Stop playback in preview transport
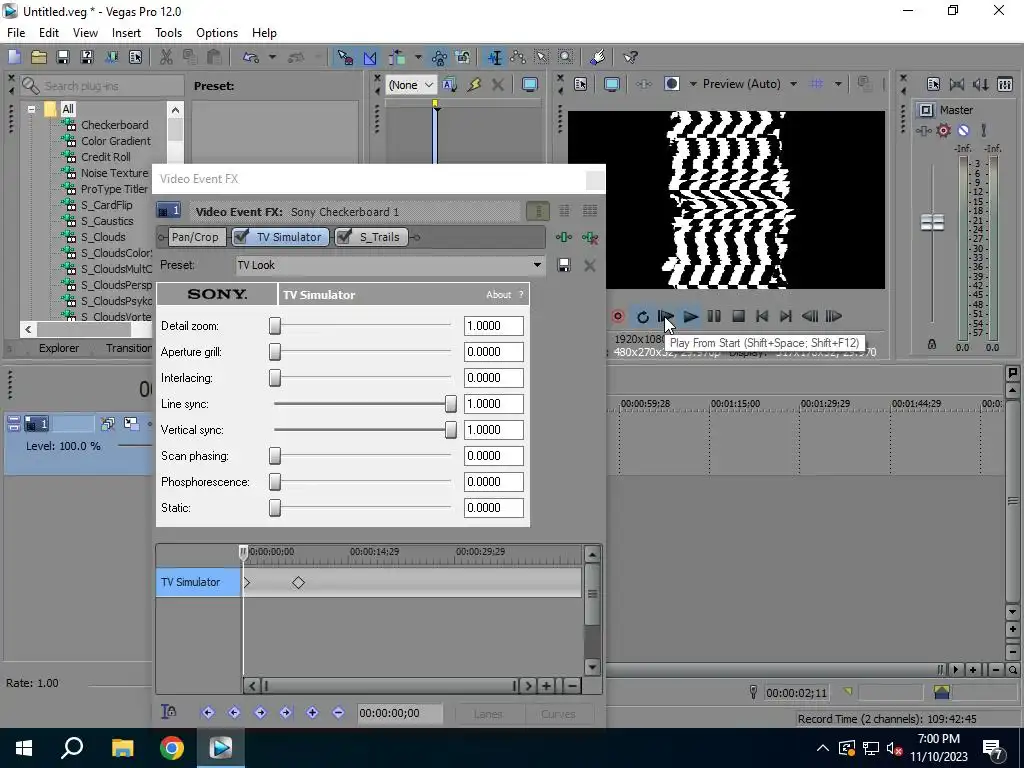The height and width of the screenshot is (768, 1024). tap(739, 317)
